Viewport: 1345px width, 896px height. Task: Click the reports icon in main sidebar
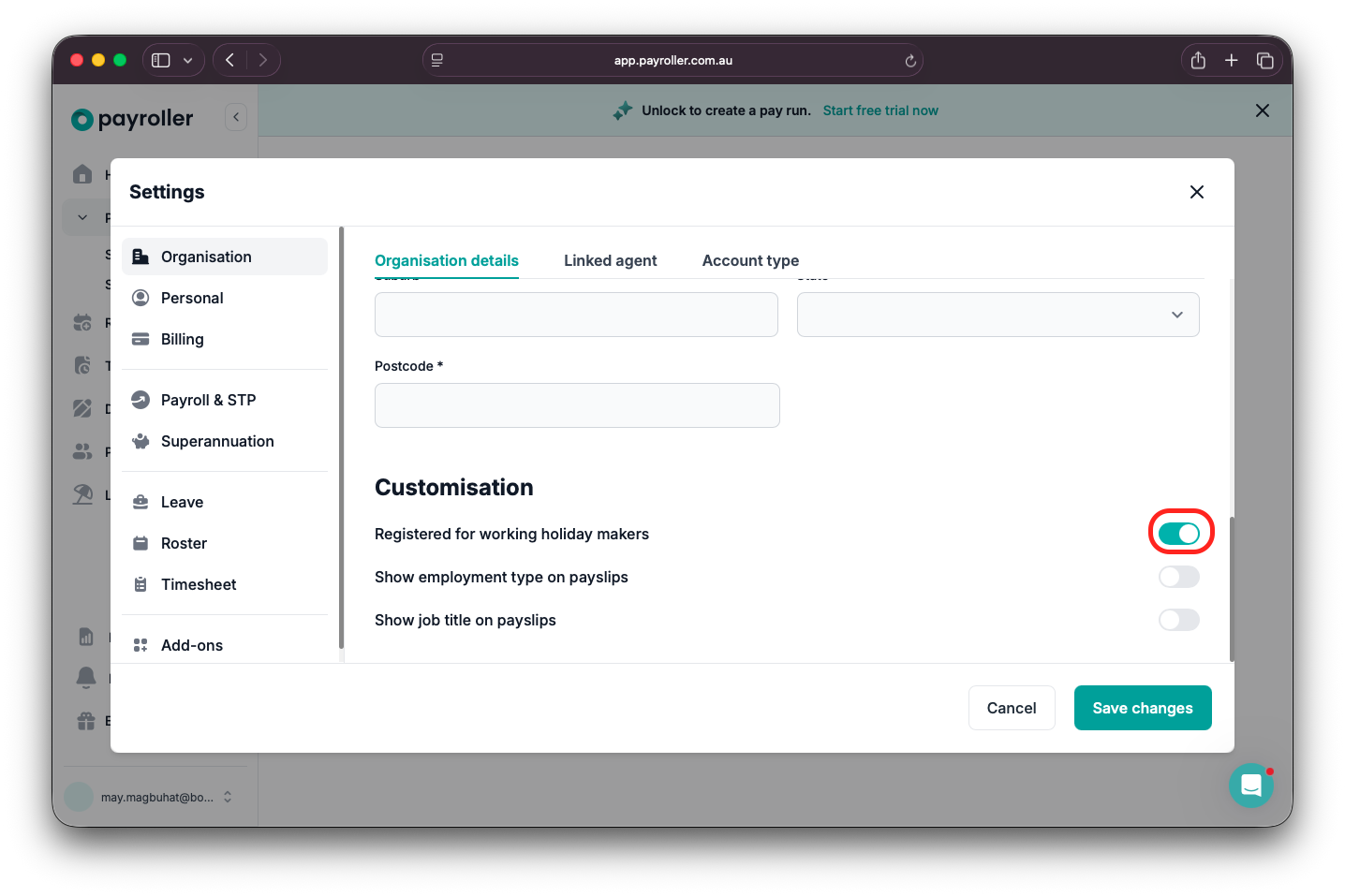[x=86, y=637]
